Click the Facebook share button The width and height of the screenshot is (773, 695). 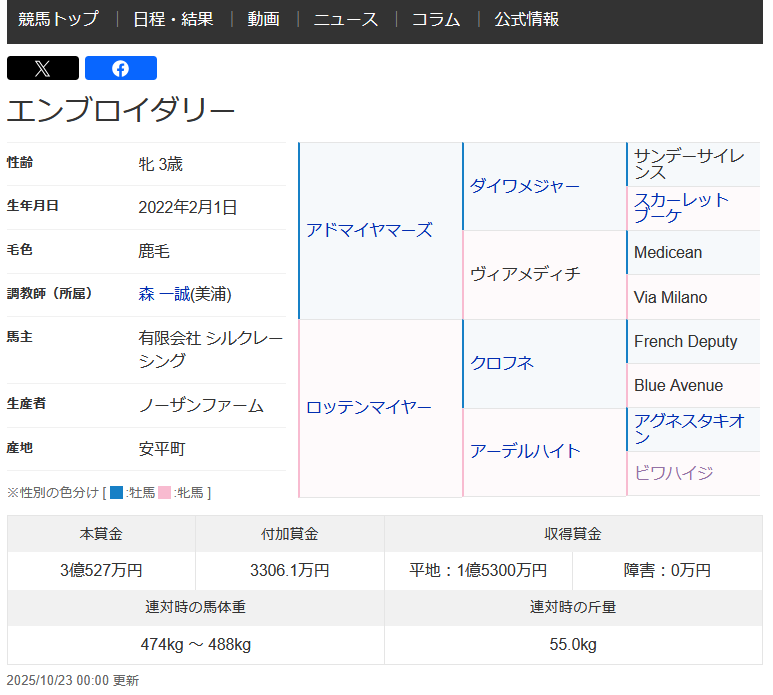click(x=120, y=68)
